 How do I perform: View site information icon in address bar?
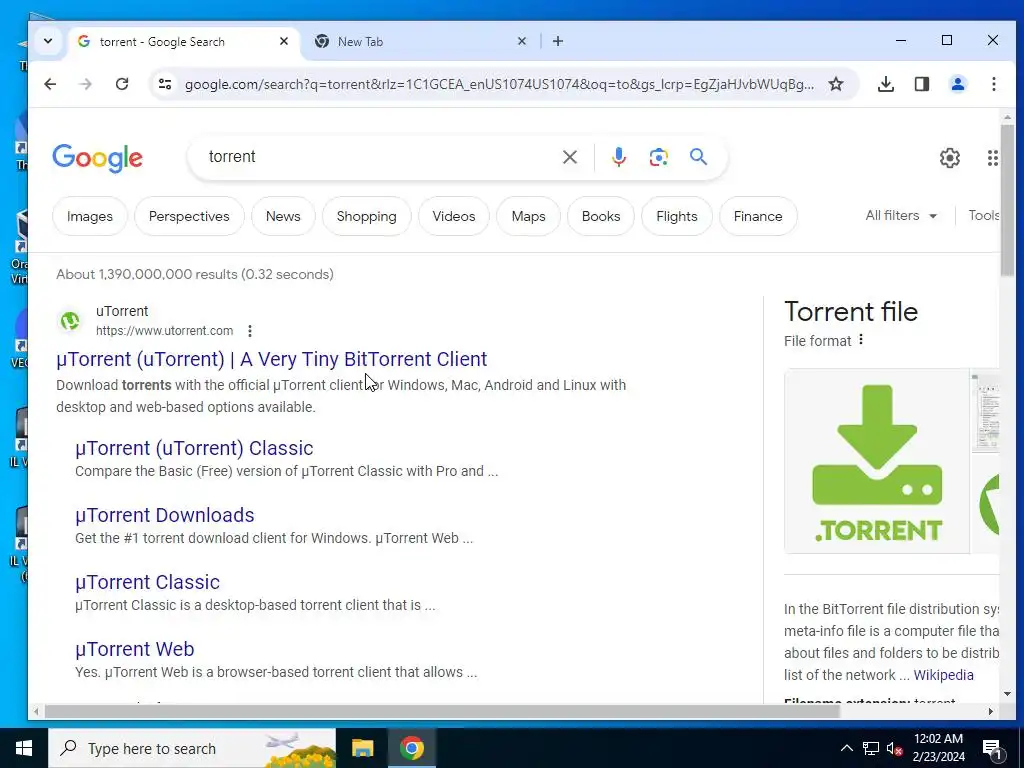(x=165, y=84)
